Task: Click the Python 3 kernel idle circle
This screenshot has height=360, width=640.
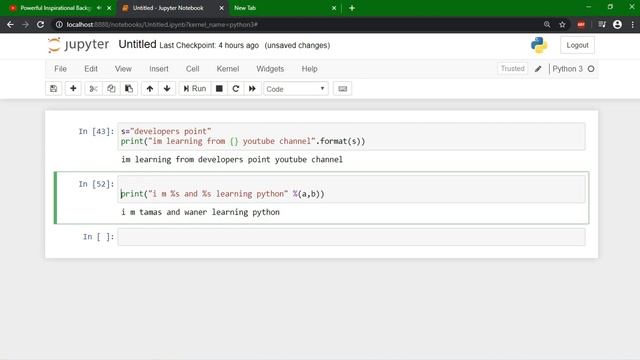Action: (x=591, y=69)
